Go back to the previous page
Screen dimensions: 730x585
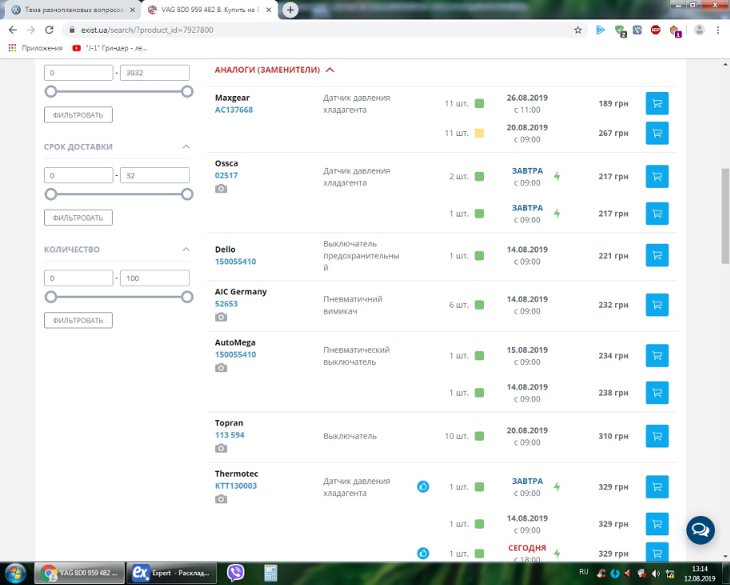pyautogui.click(x=13, y=30)
